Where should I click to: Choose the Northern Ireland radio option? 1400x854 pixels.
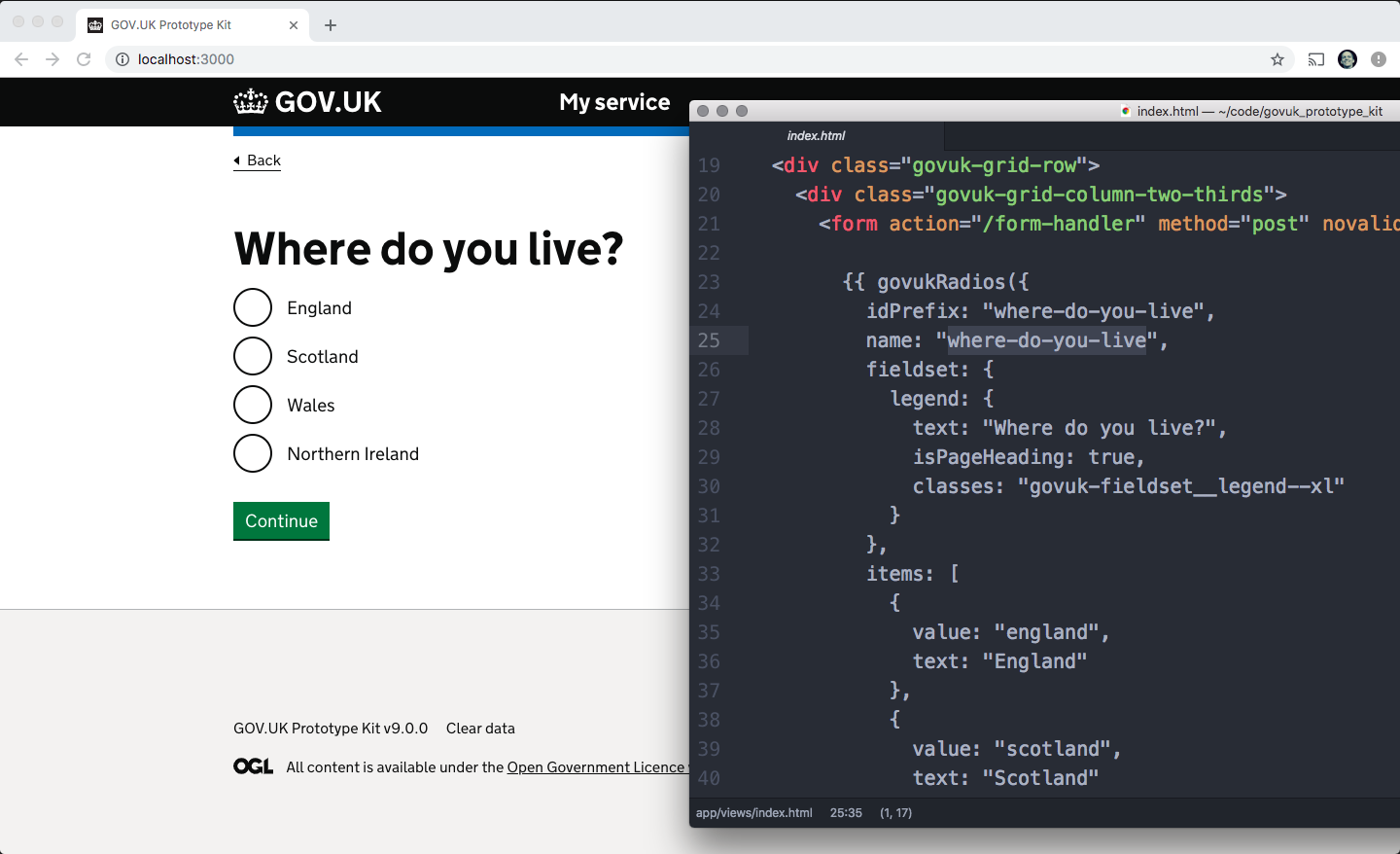253,453
